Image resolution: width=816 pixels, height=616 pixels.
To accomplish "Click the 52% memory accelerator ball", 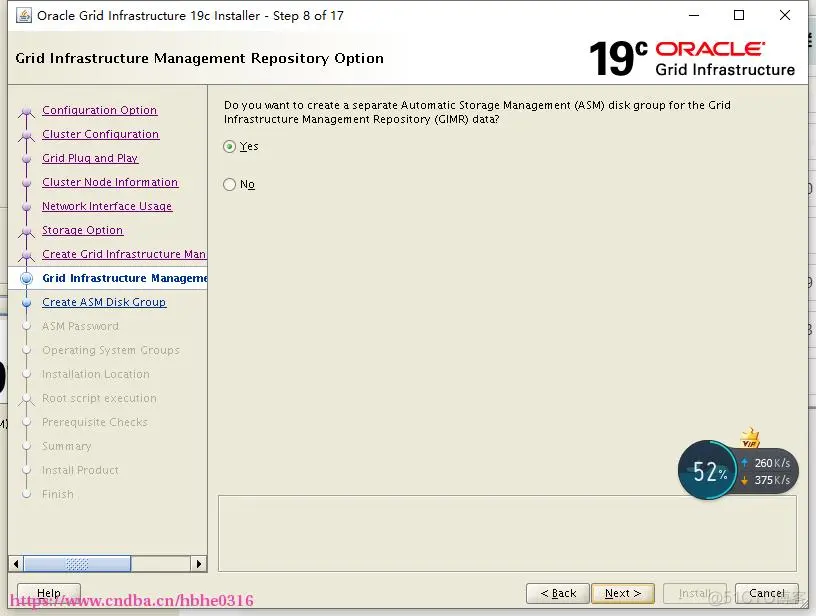I will 708,470.
